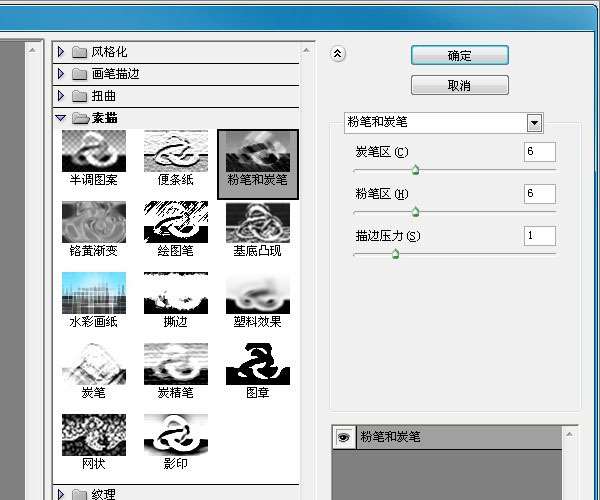
Task: Select the 粉笔和炭笔 filter thumbnail
Action: (x=258, y=151)
